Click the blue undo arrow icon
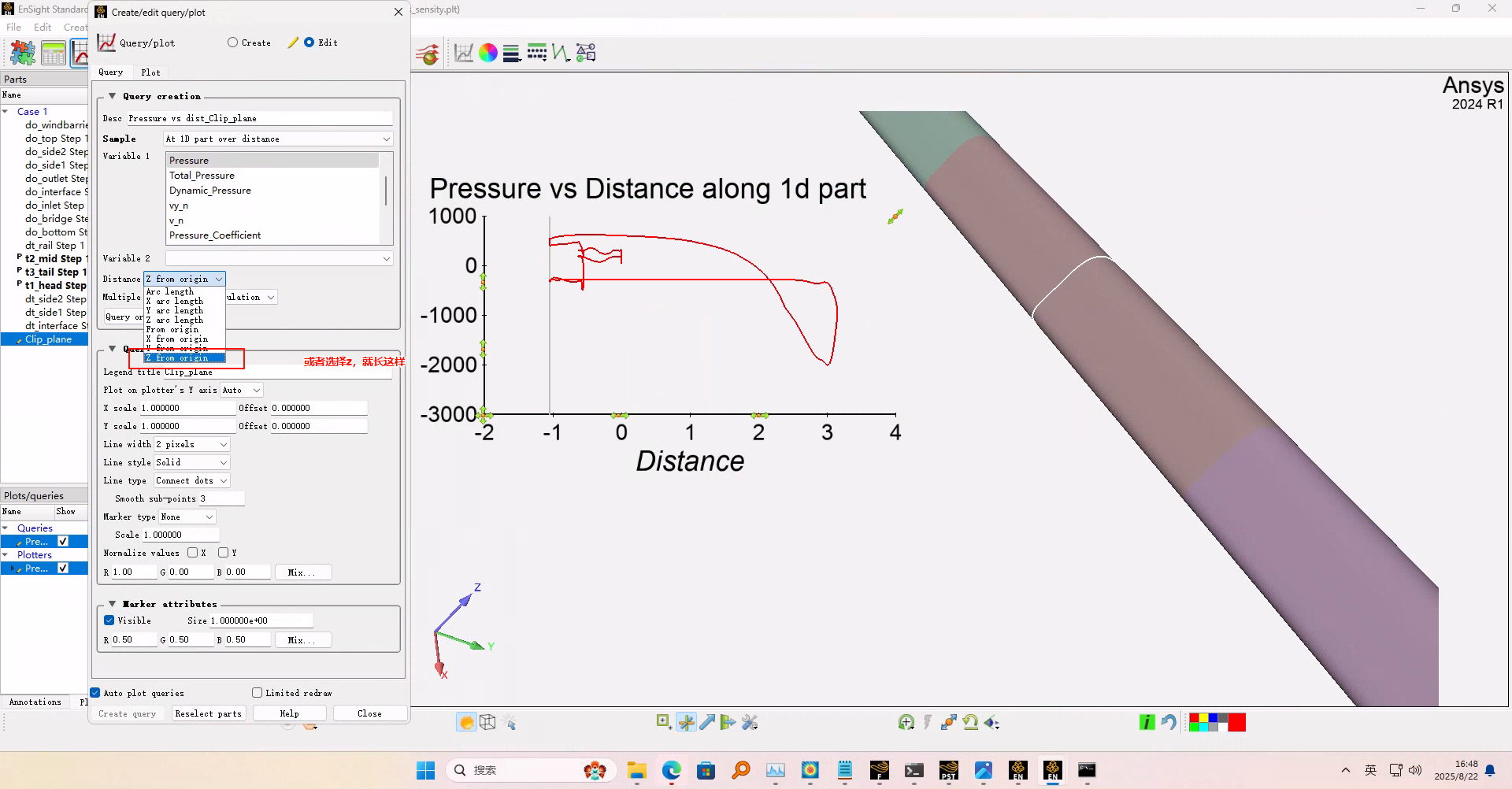Viewport: 1512px width, 789px height. [1169, 722]
